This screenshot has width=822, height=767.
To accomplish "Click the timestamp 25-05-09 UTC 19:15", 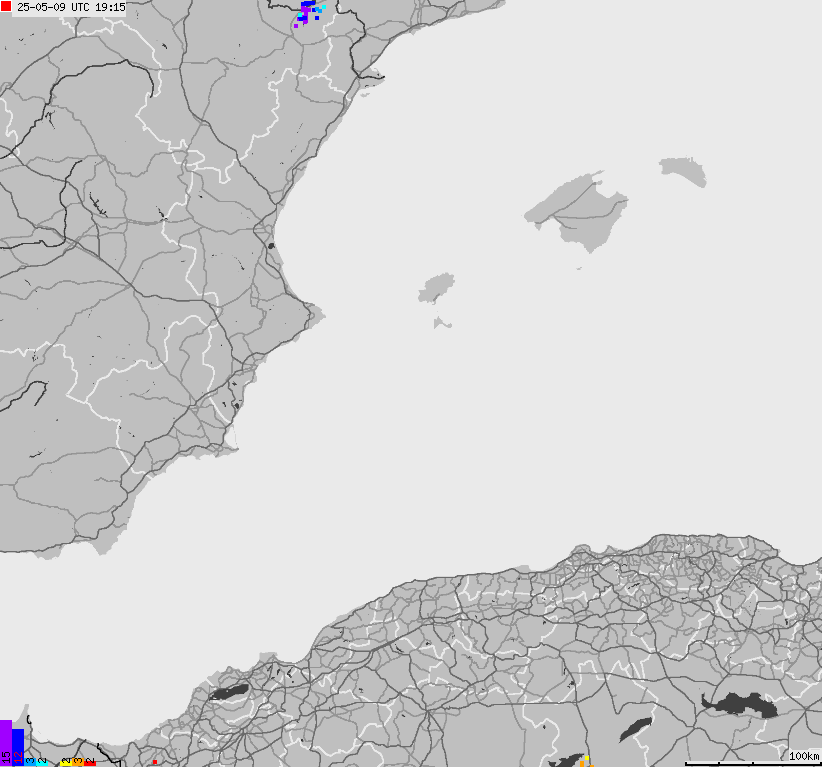I will click(x=71, y=7).
